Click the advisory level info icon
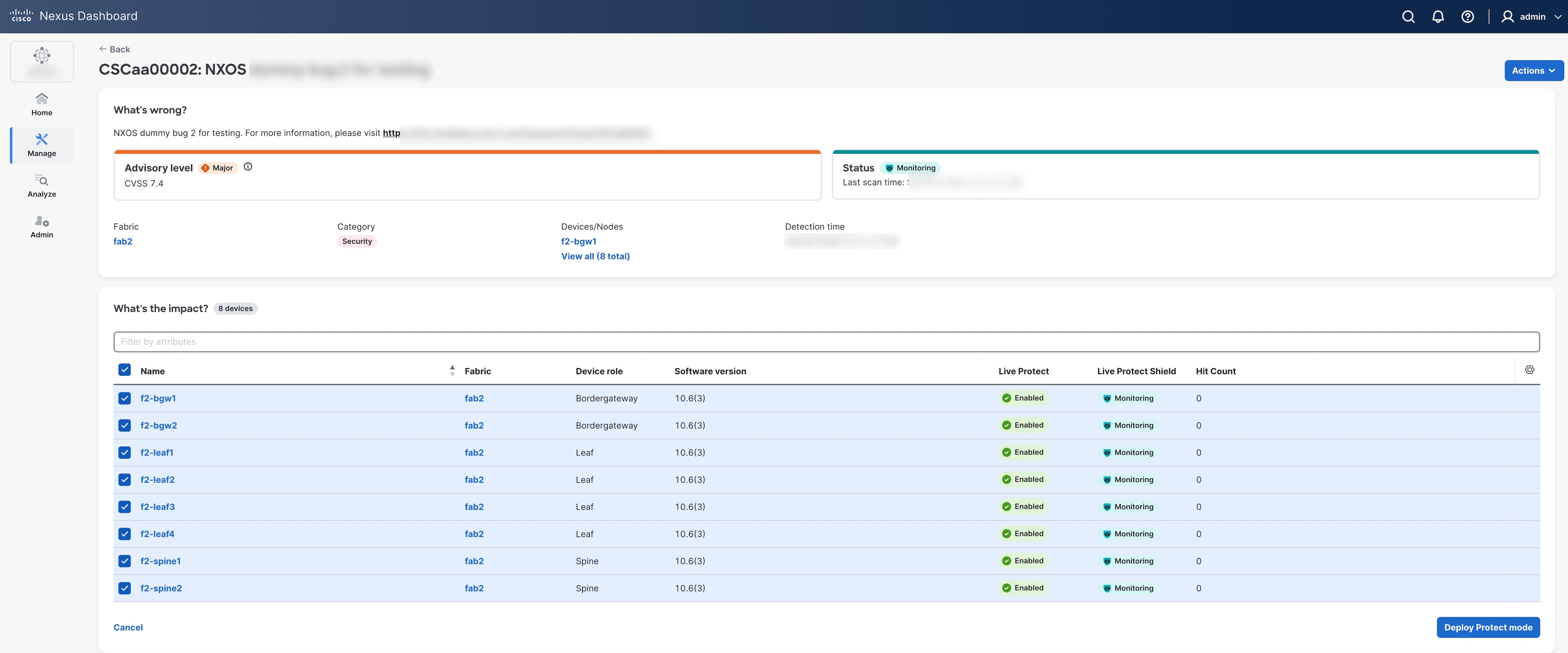 [x=248, y=167]
